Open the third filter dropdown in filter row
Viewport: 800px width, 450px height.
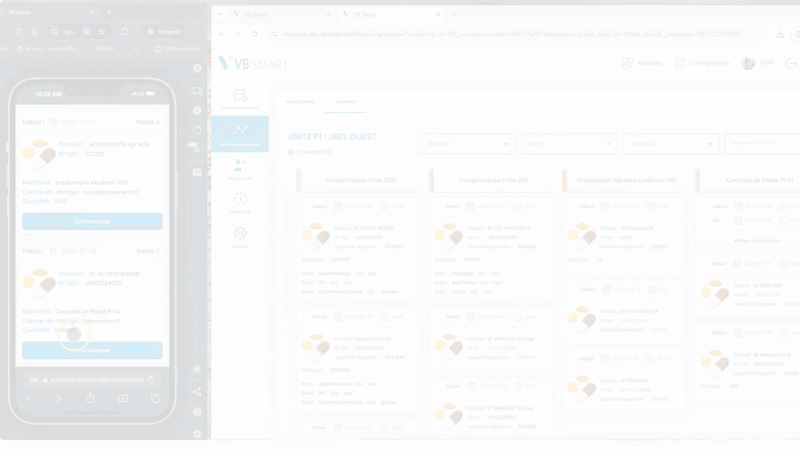pyautogui.click(x=671, y=144)
